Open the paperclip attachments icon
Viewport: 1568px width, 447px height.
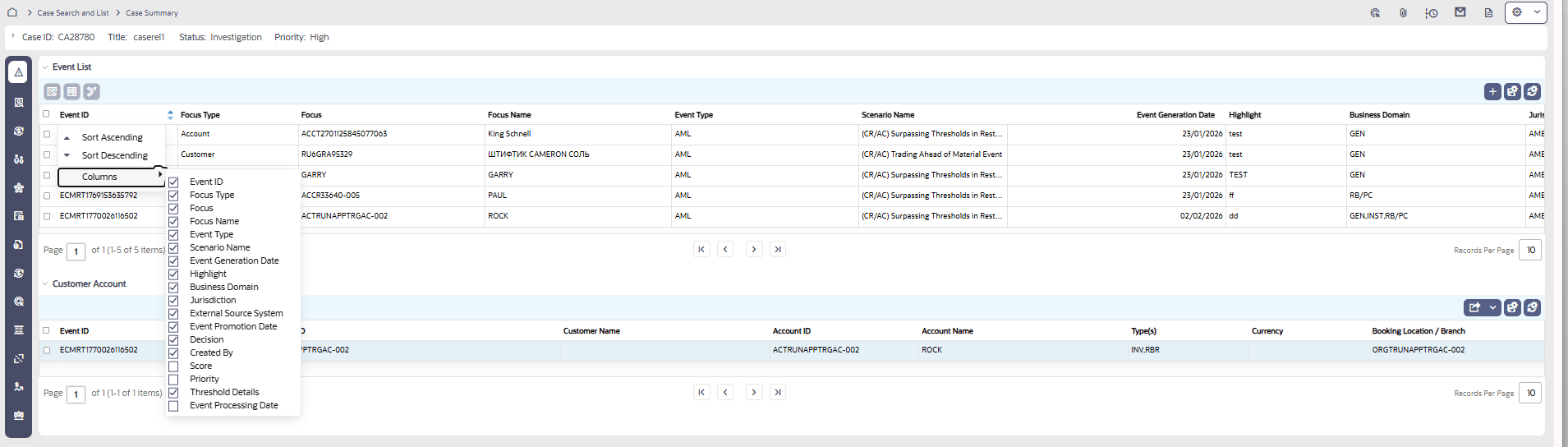point(1403,13)
